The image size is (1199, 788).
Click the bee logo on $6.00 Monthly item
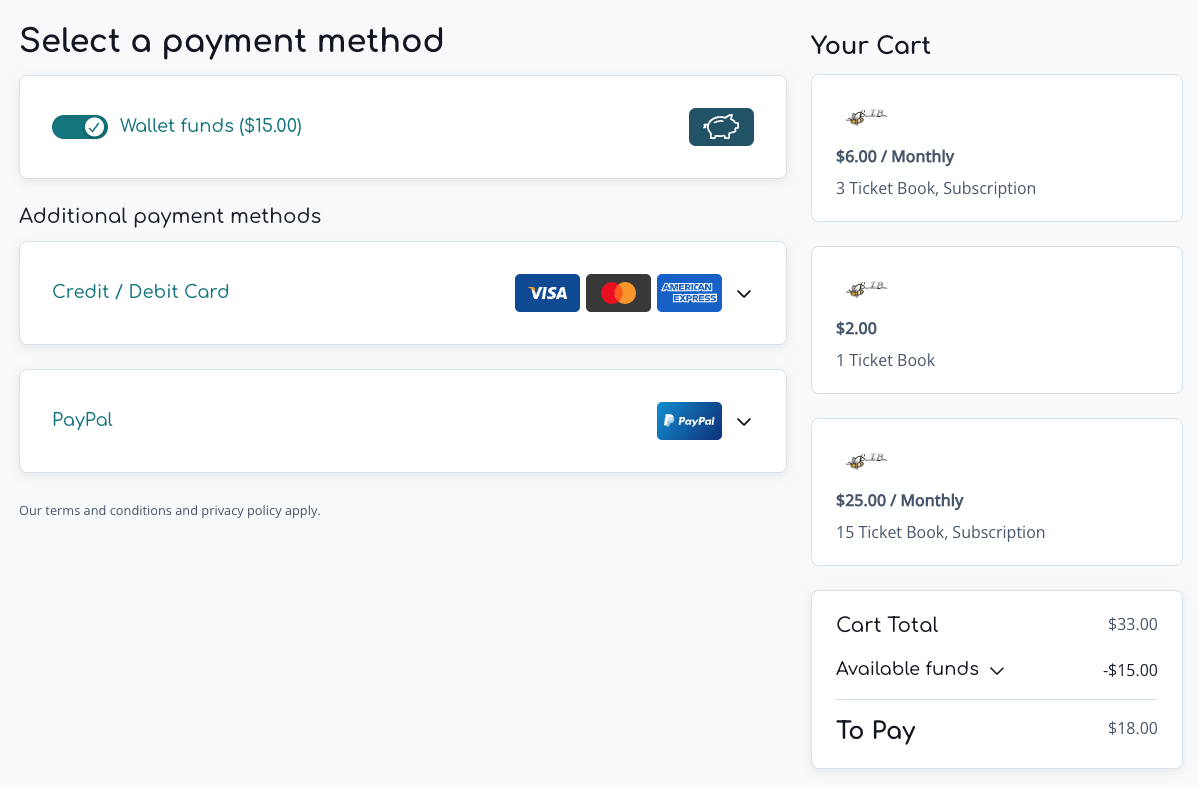866,116
